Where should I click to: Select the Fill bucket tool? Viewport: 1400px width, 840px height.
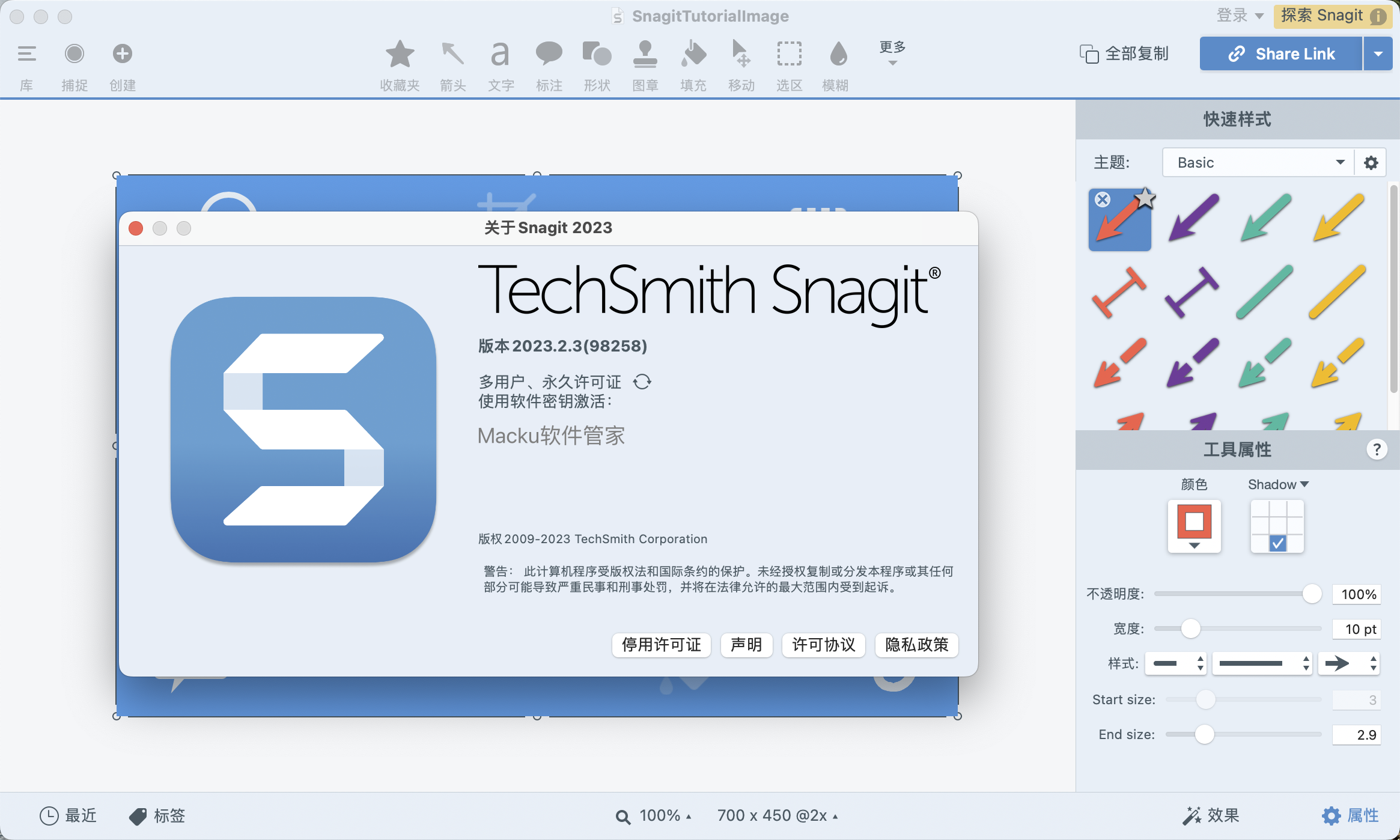pyautogui.click(x=693, y=54)
